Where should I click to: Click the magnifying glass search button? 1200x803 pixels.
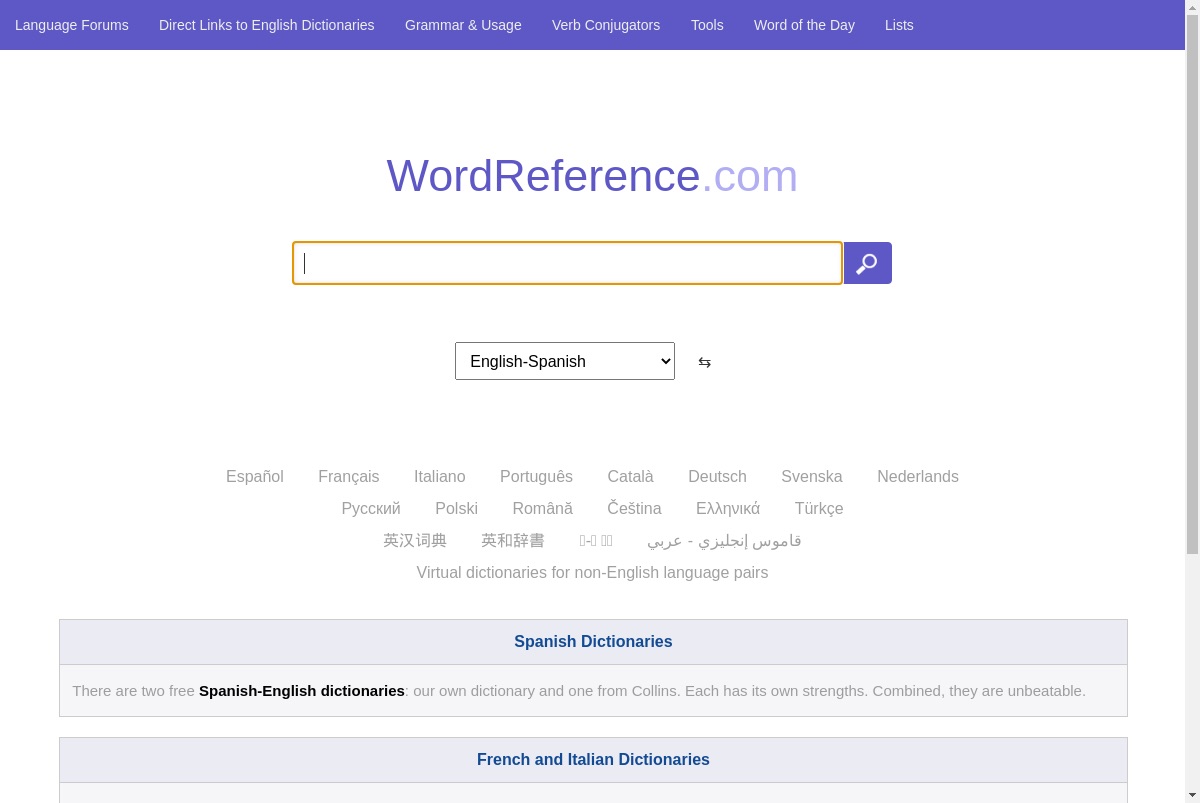867,263
